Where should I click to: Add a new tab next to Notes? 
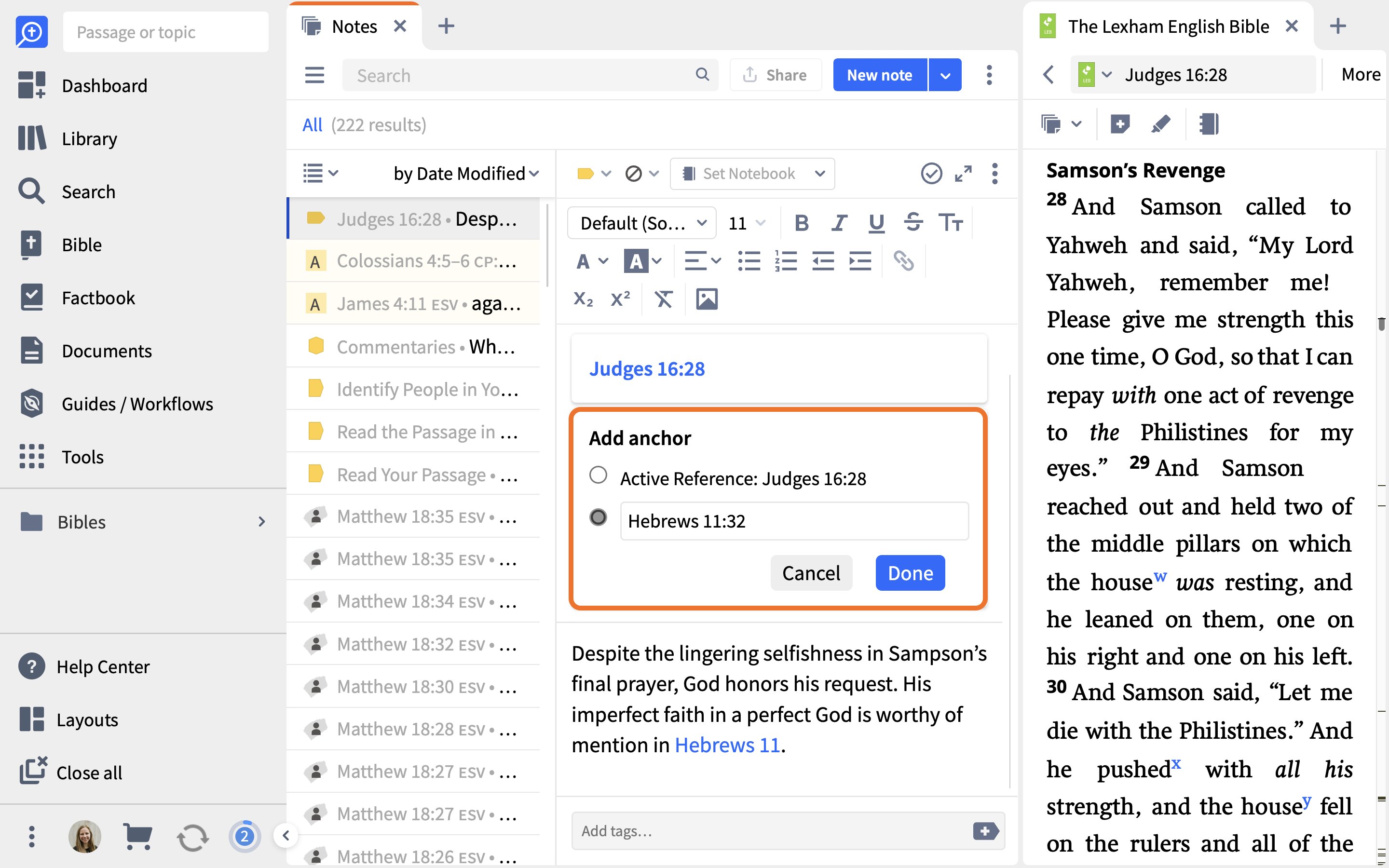(x=446, y=26)
